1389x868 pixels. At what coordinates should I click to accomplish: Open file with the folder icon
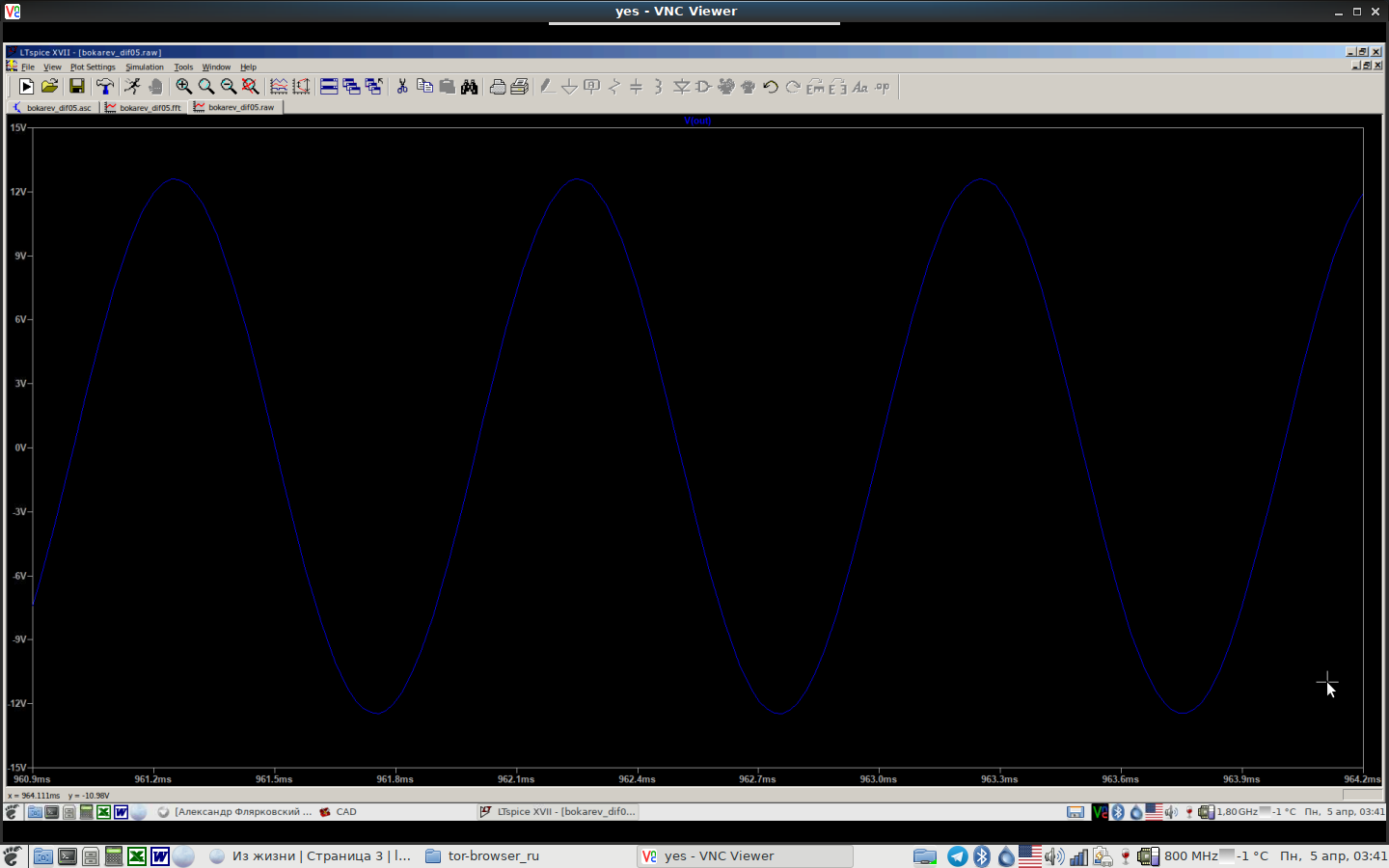click(50, 87)
